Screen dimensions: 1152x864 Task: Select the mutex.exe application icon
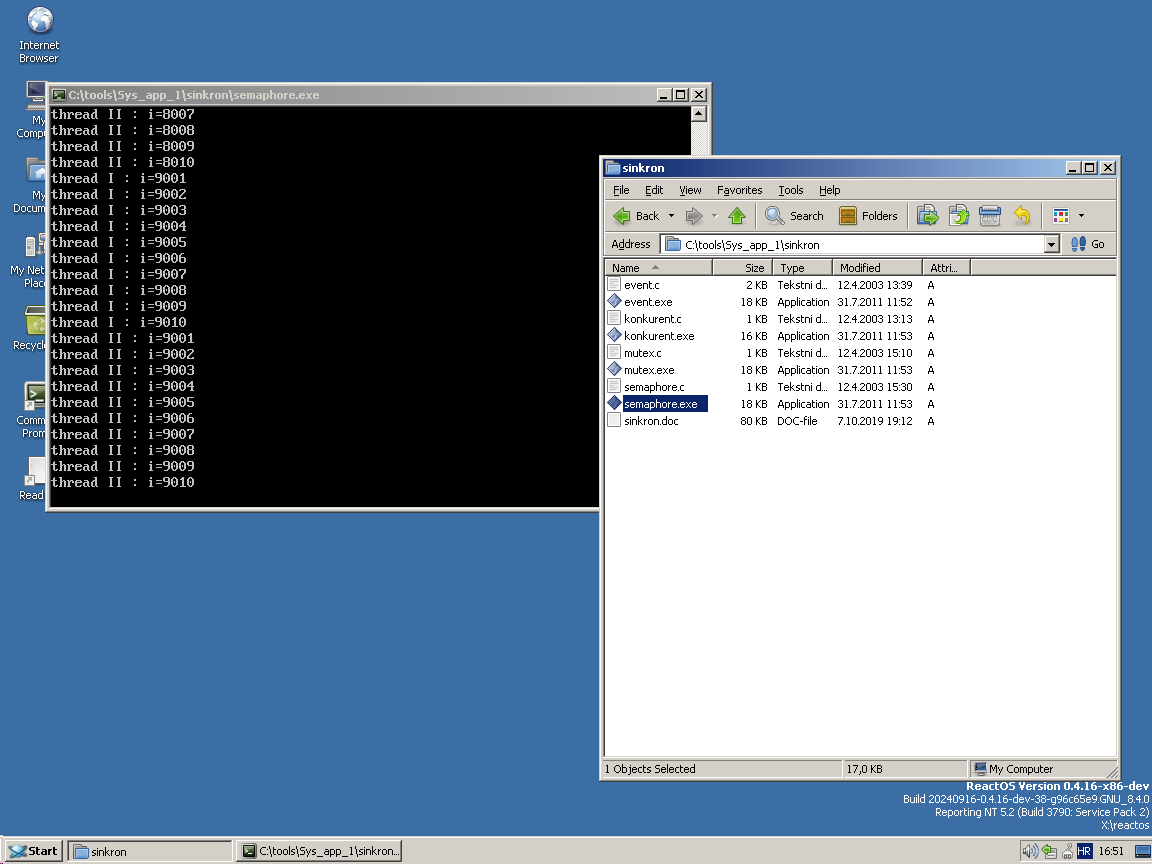tap(614, 369)
